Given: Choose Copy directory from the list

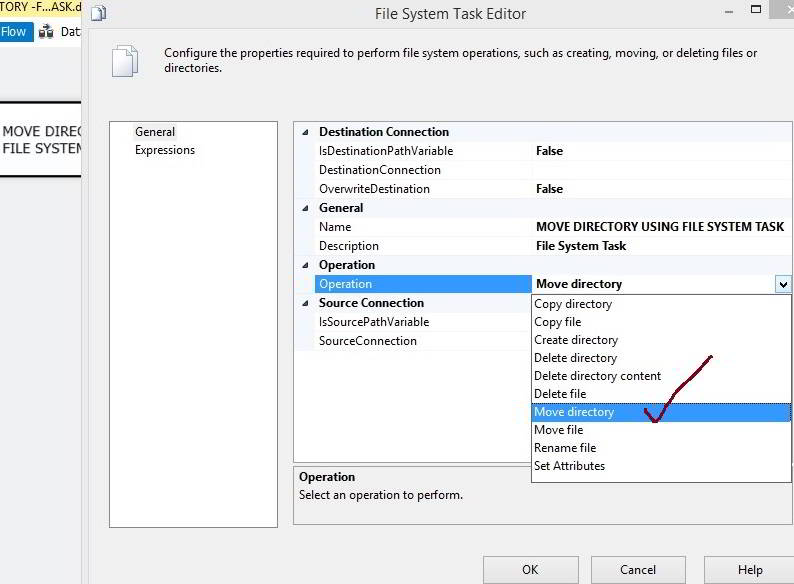Looking at the screenshot, I should coord(661,304).
